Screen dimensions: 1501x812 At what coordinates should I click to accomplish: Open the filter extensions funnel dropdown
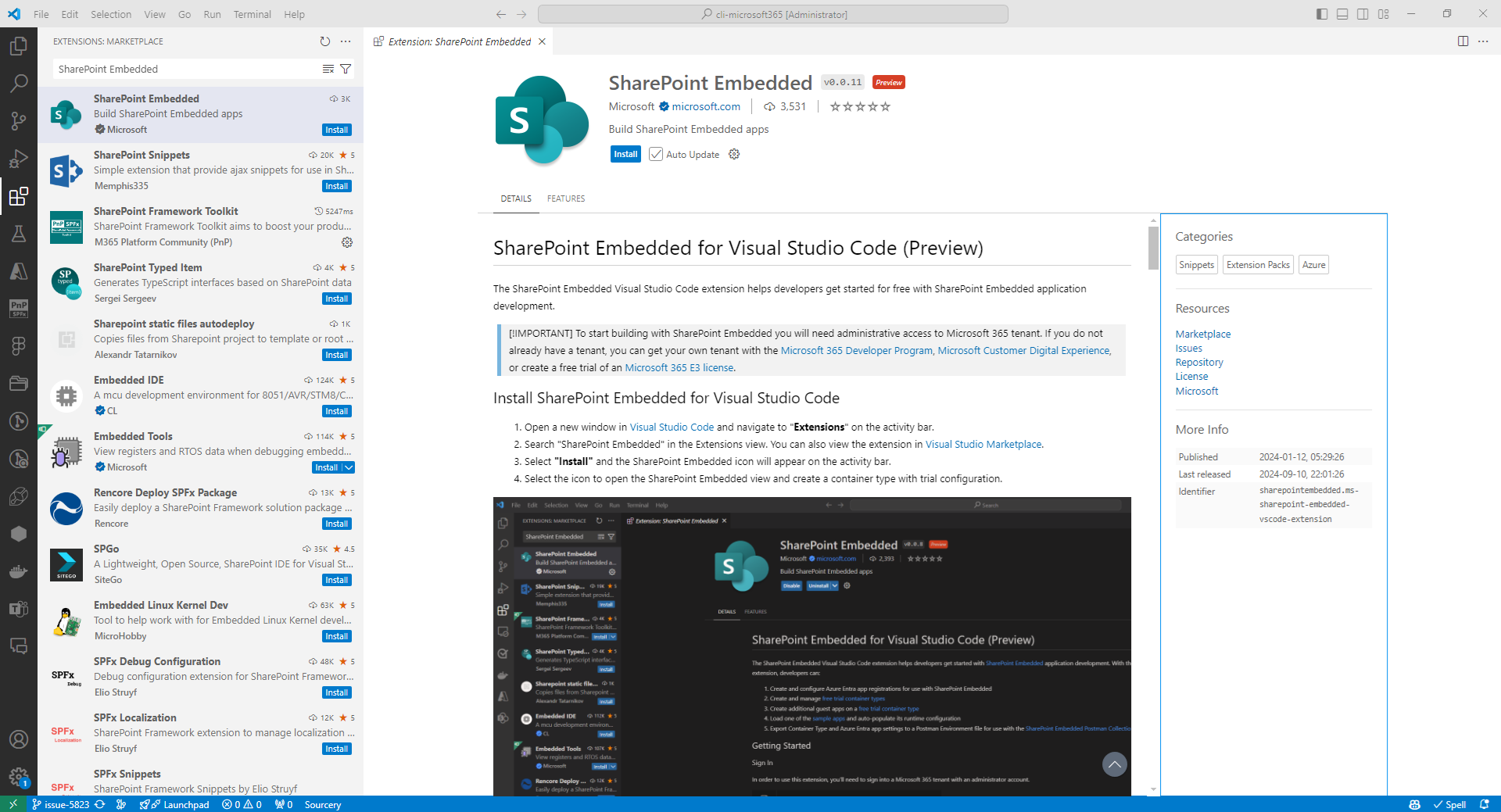point(346,69)
